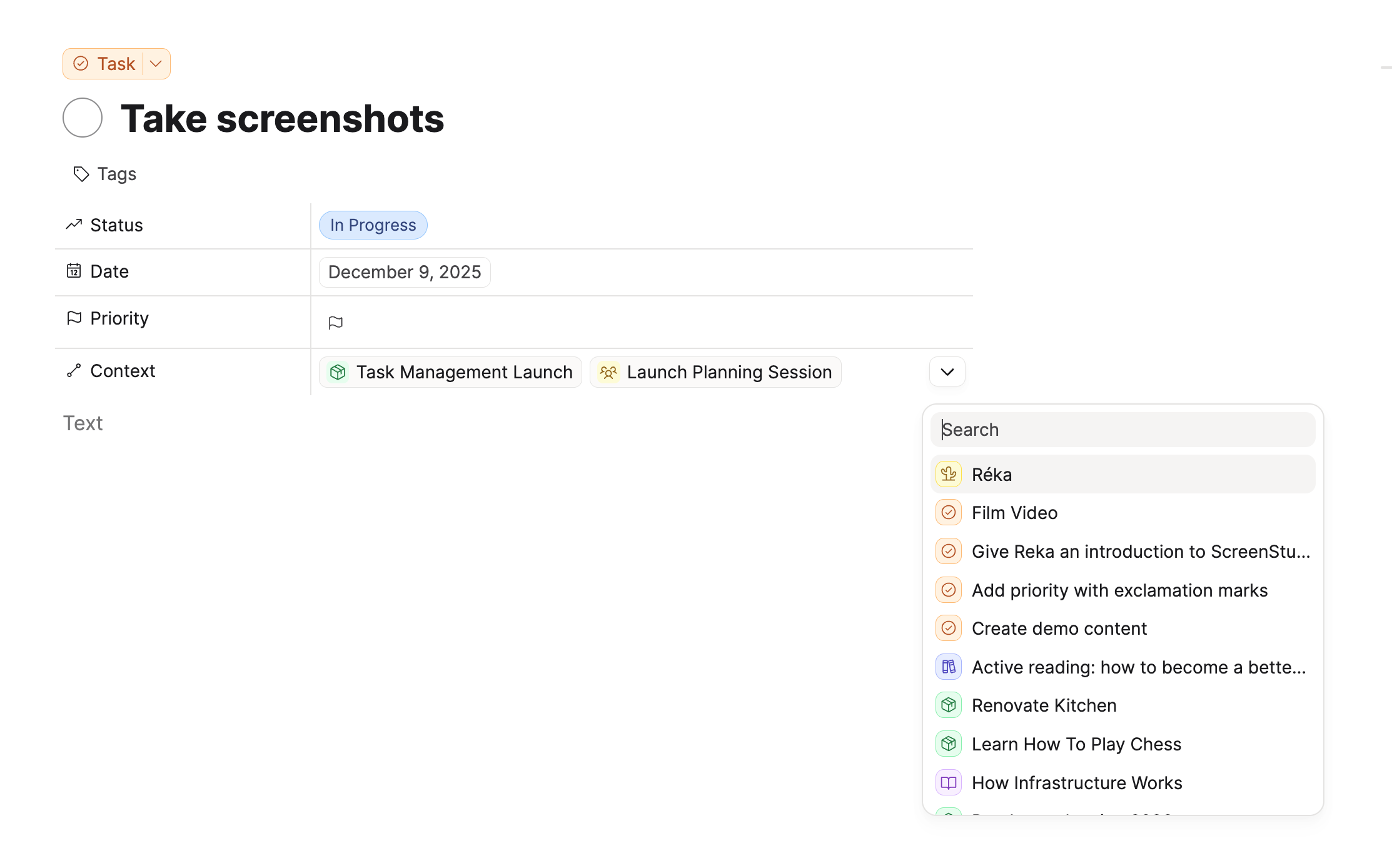This screenshot has width=1392, height=868.
Task: Collapse the Context chevron dropdown
Action: click(947, 372)
